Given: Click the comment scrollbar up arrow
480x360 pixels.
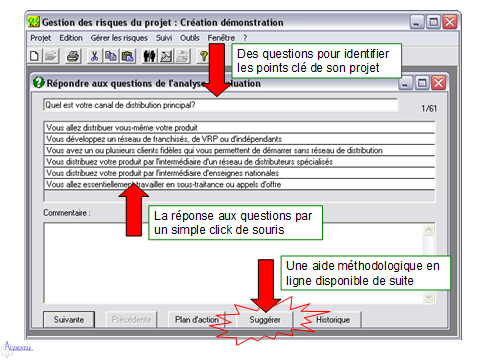Looking at the screenshot, I should (429, 230).
